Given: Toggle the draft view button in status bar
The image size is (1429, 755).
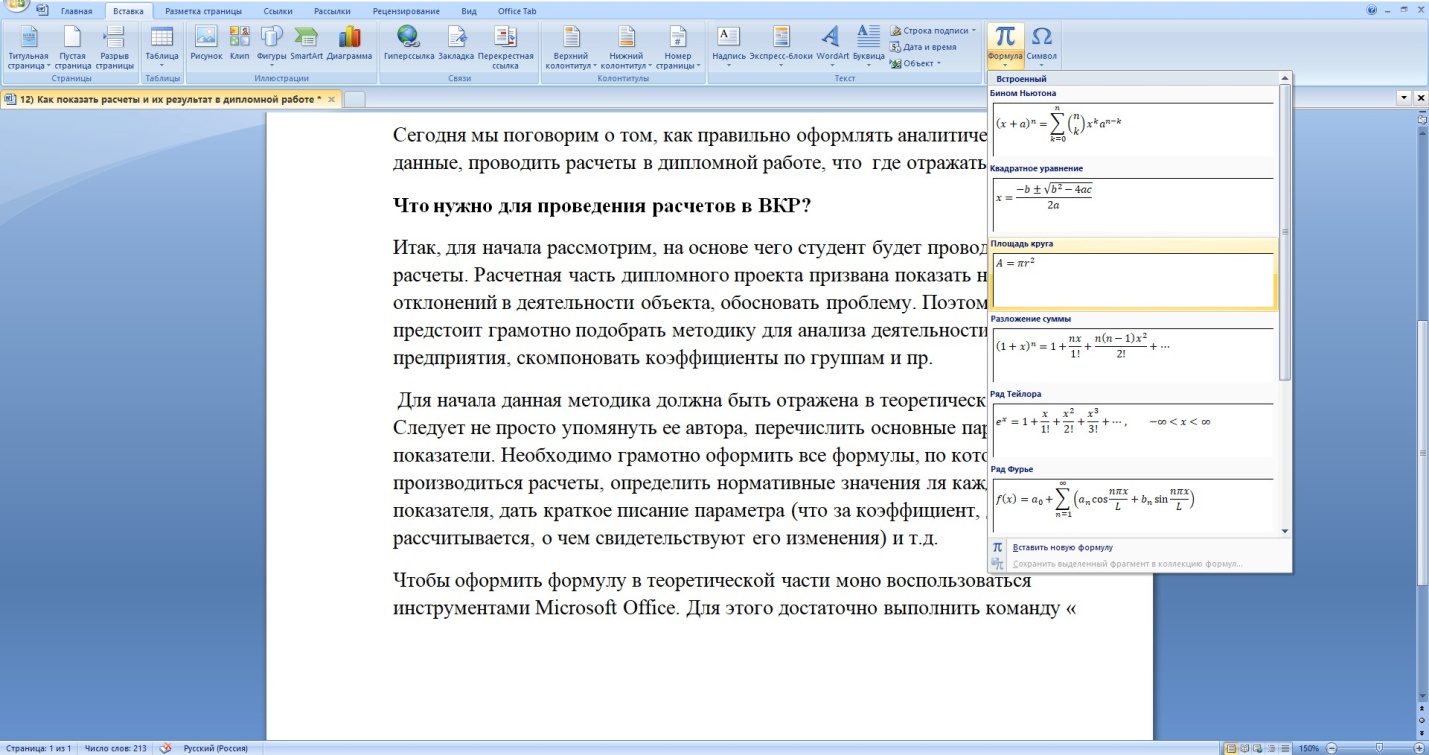Looking at the screenshot, I should pos(1284,748).
